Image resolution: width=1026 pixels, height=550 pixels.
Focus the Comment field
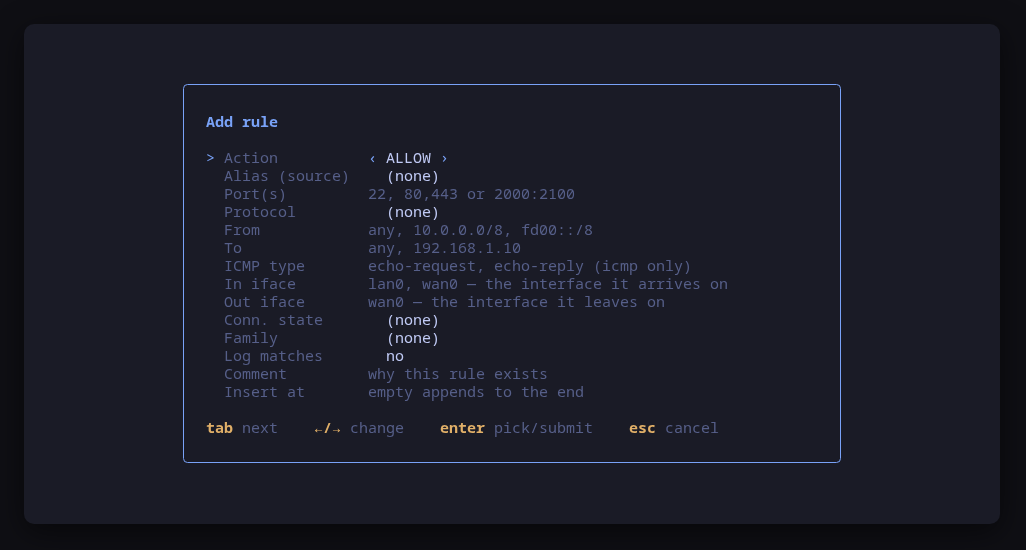coord(457,374)
